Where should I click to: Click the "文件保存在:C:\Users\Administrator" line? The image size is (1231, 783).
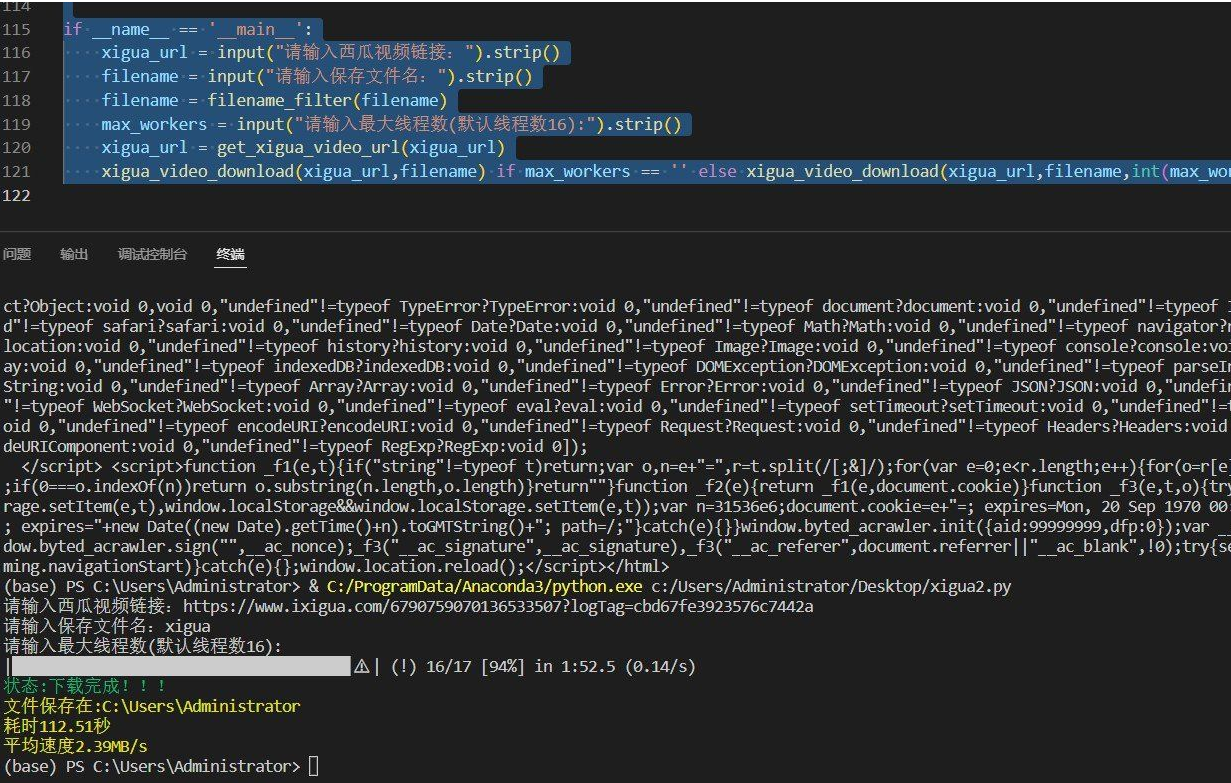[x=151, y=706]
